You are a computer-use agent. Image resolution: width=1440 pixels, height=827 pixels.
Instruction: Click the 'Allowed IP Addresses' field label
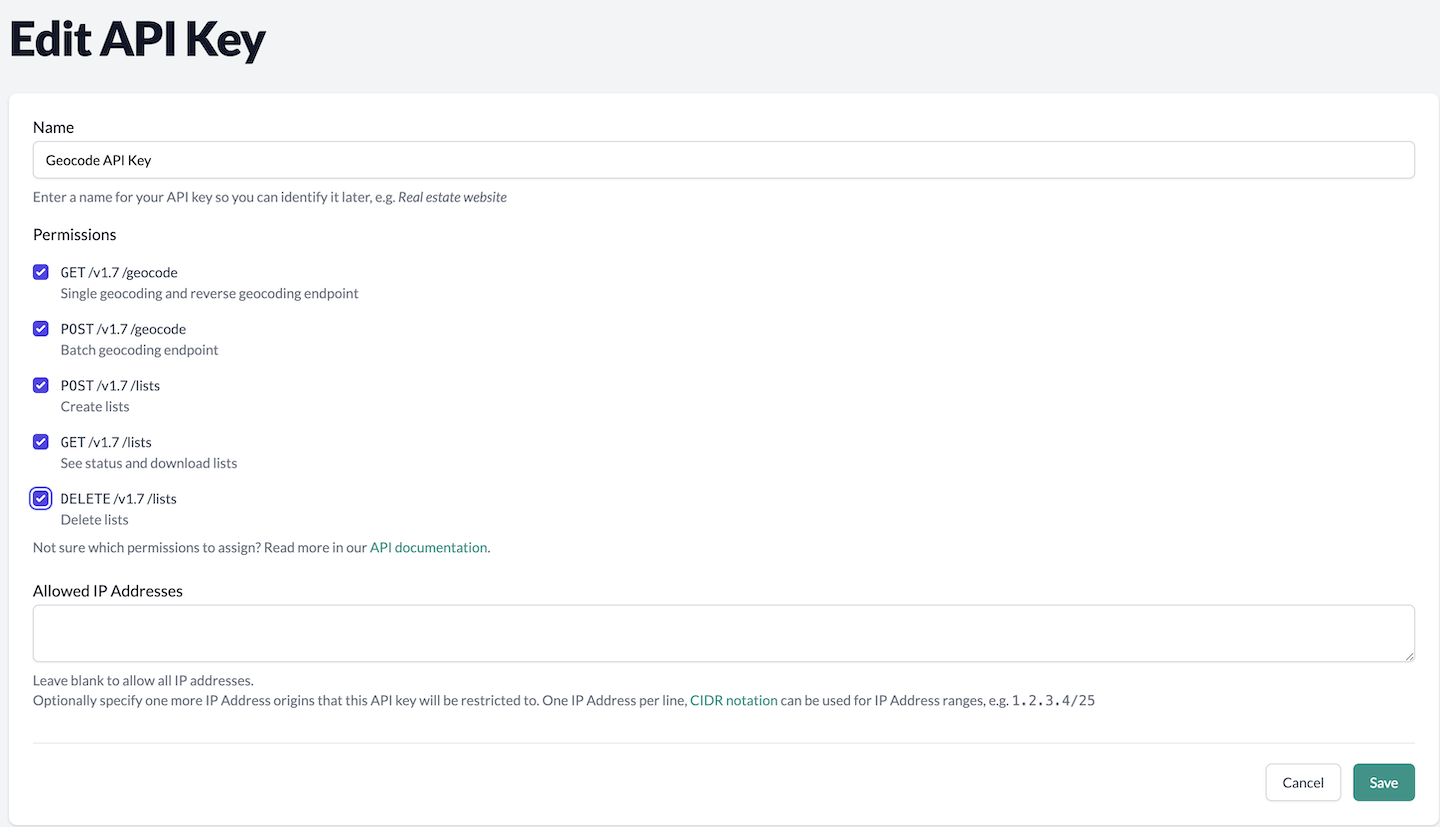(108, 591)
